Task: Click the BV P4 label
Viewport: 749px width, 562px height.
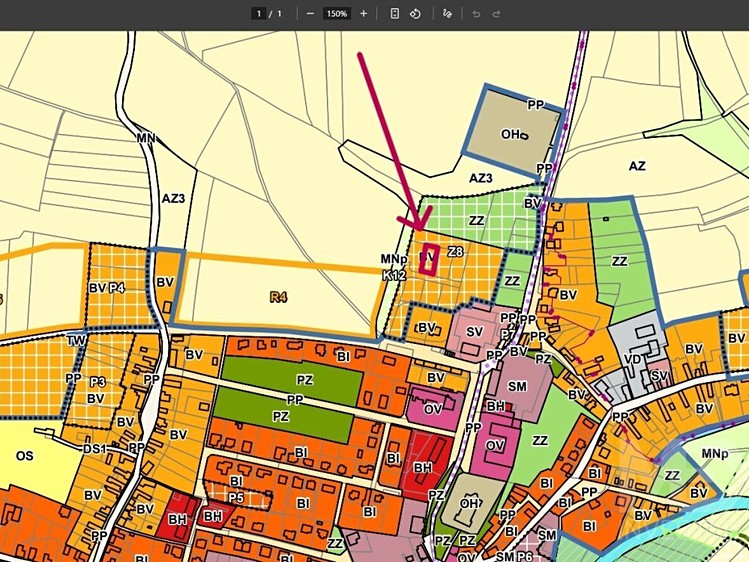Action: [x=107, y=288]
